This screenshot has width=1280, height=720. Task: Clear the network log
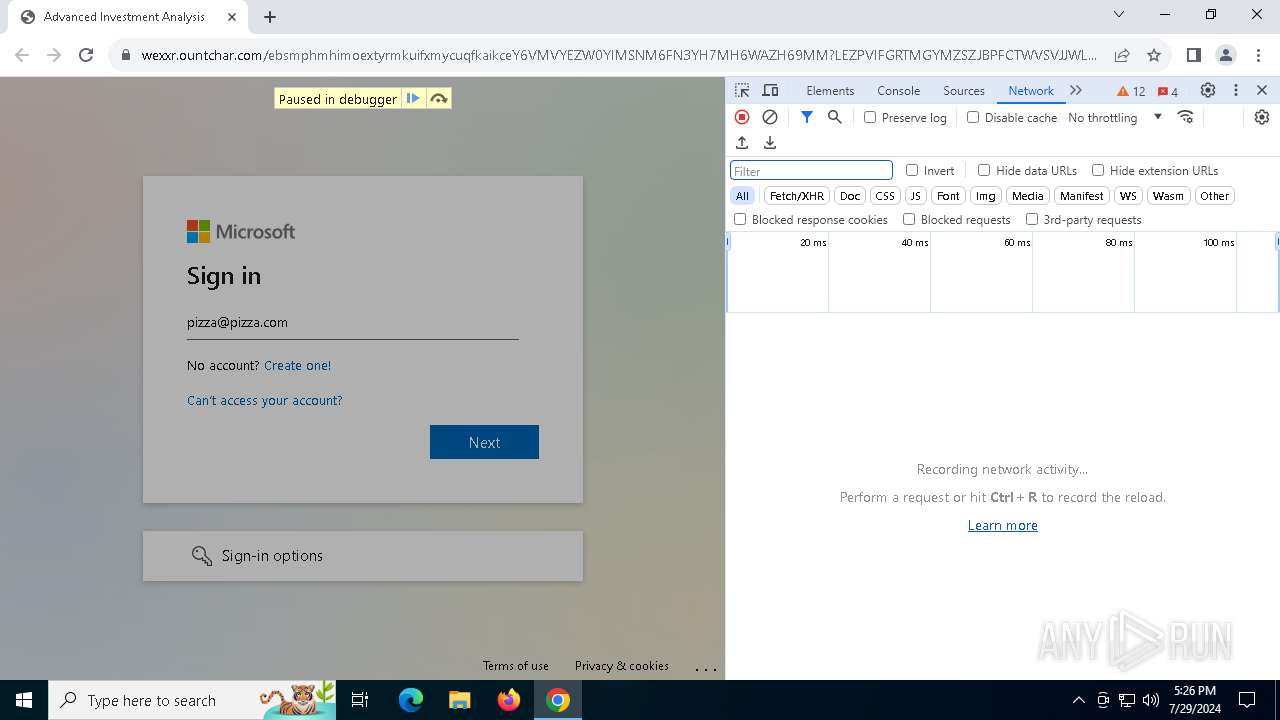[x=770, y=117]
